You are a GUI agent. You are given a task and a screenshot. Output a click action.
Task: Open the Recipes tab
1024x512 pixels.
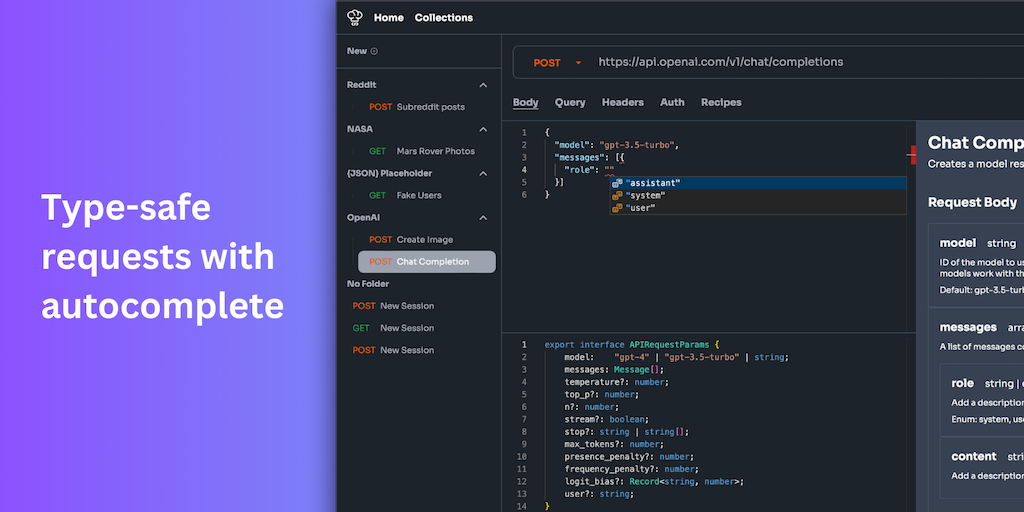click(721, 102)
